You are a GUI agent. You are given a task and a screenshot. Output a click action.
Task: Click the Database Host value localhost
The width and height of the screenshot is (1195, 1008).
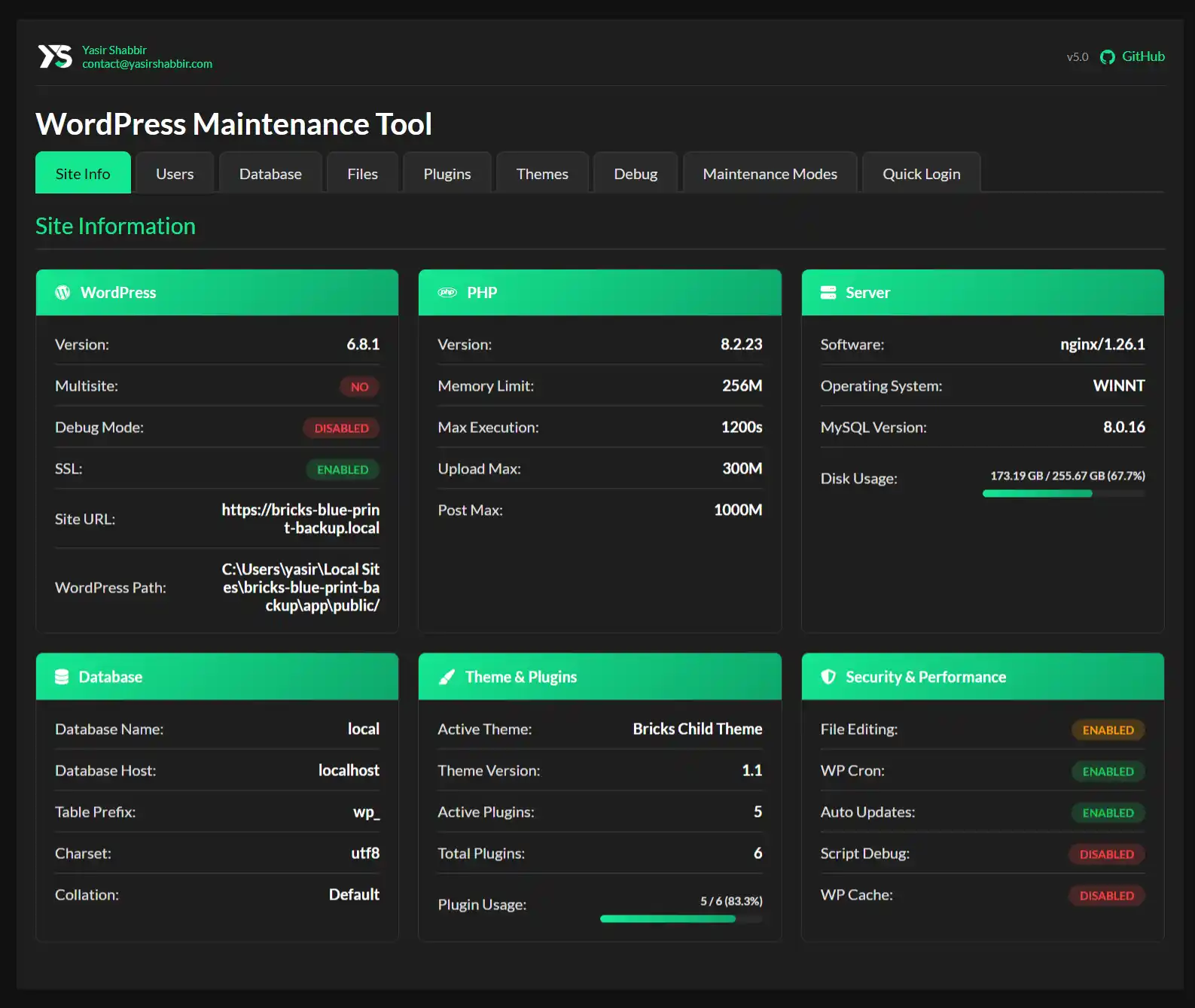(x=349, y=770)
